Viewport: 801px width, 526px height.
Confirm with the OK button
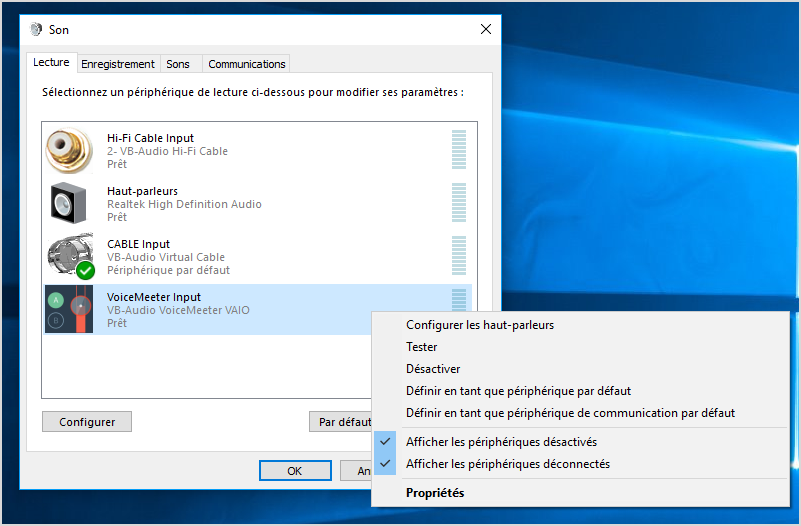[x=295, y=471]
